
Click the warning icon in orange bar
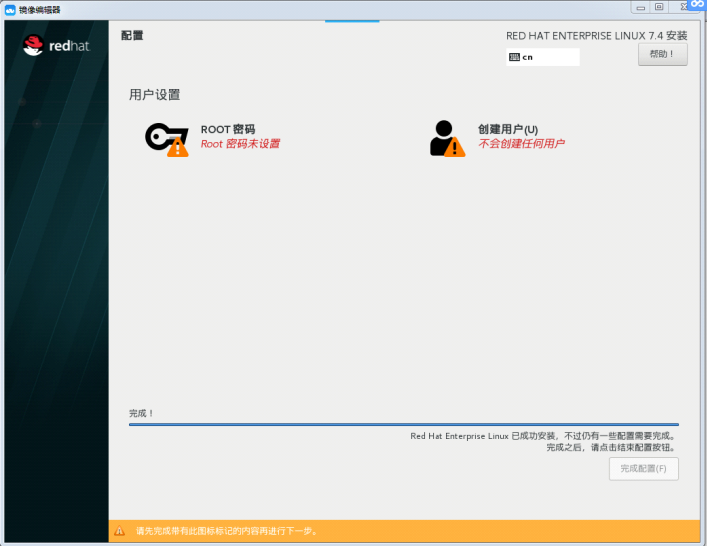tap(120, 531)
